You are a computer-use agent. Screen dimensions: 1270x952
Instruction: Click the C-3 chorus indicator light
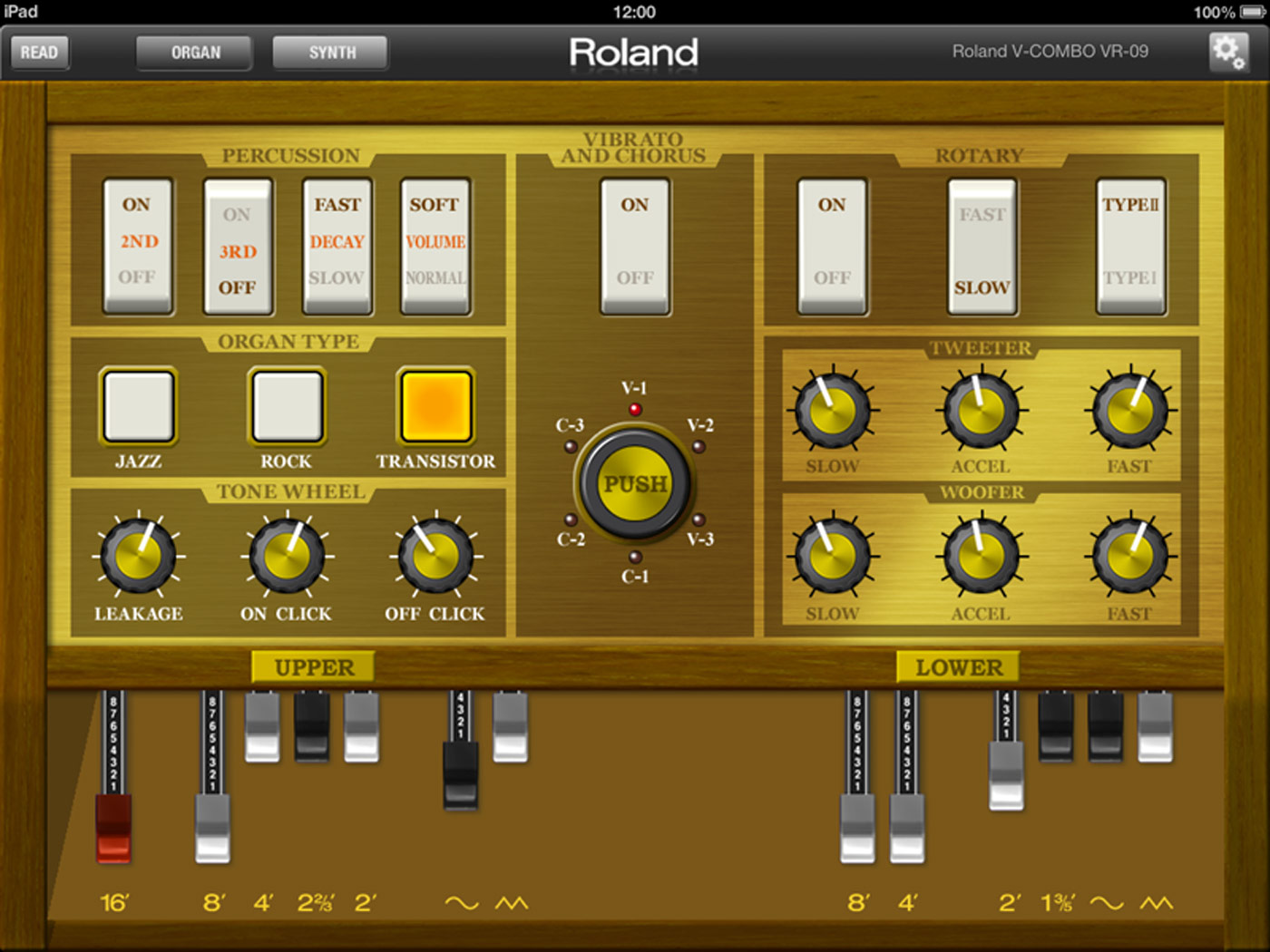tap(571, 446)
